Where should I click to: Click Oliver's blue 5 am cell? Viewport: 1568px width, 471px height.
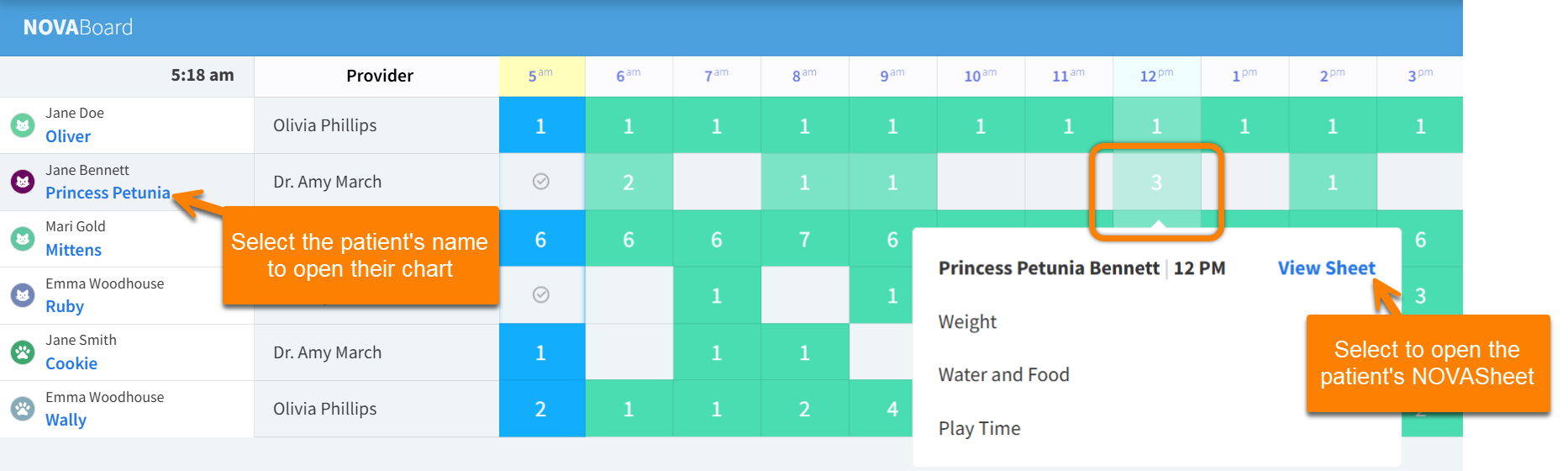[x=541, y=125]
